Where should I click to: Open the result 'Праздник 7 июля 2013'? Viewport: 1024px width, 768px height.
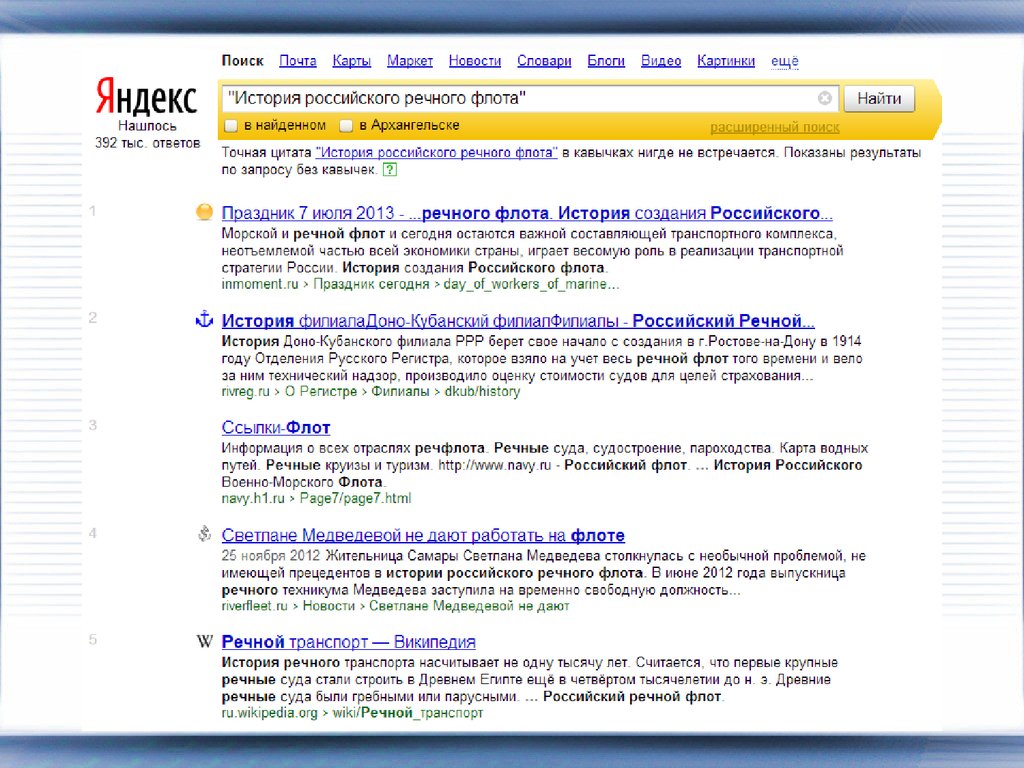527,213
